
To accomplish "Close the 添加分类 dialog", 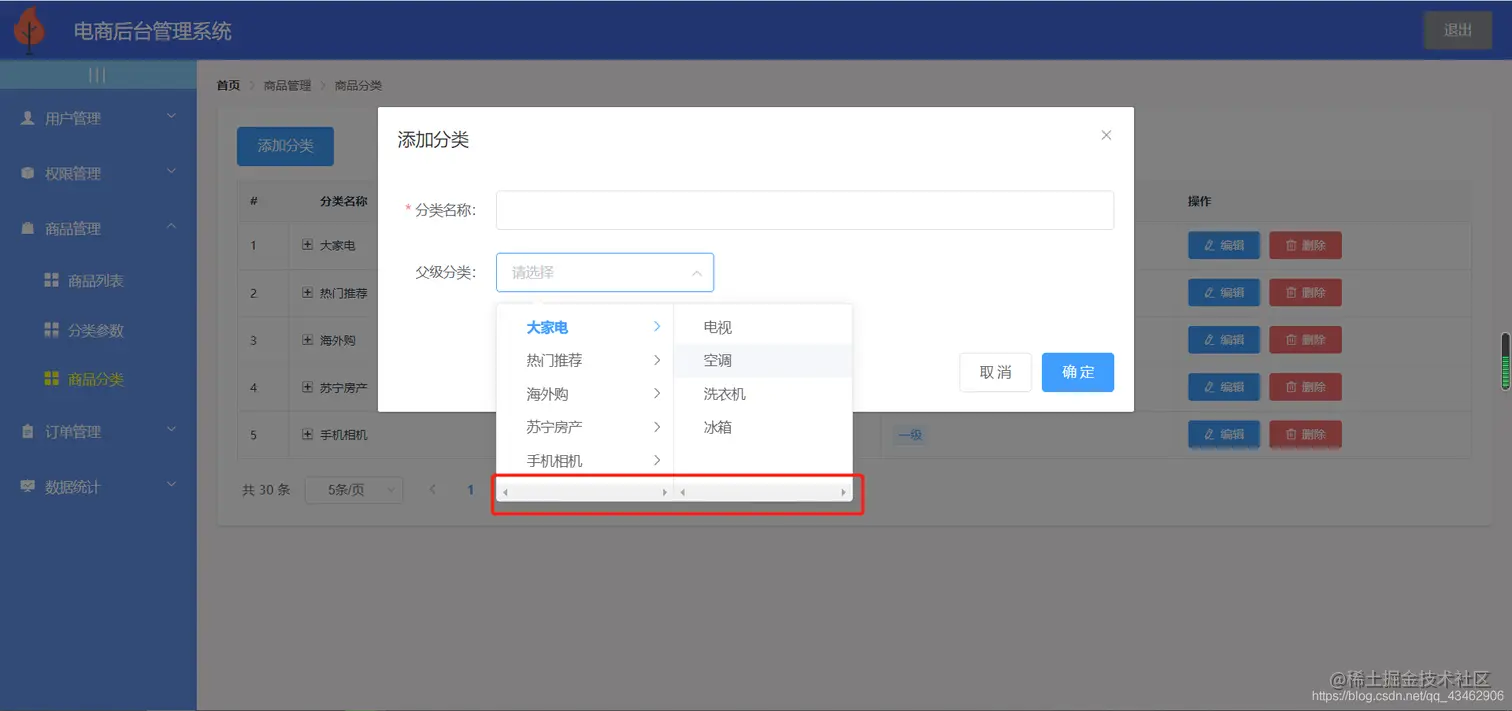I will (x=1106, y=135).
